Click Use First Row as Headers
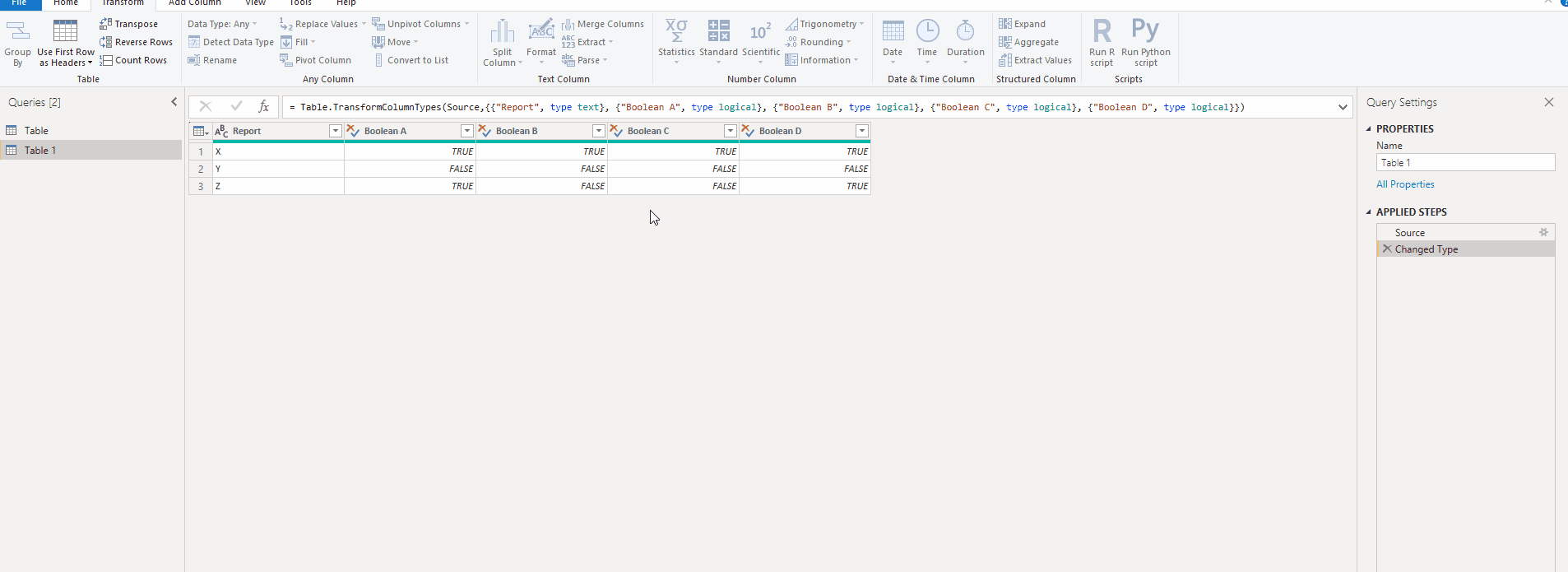 click(x=66, y=43)
